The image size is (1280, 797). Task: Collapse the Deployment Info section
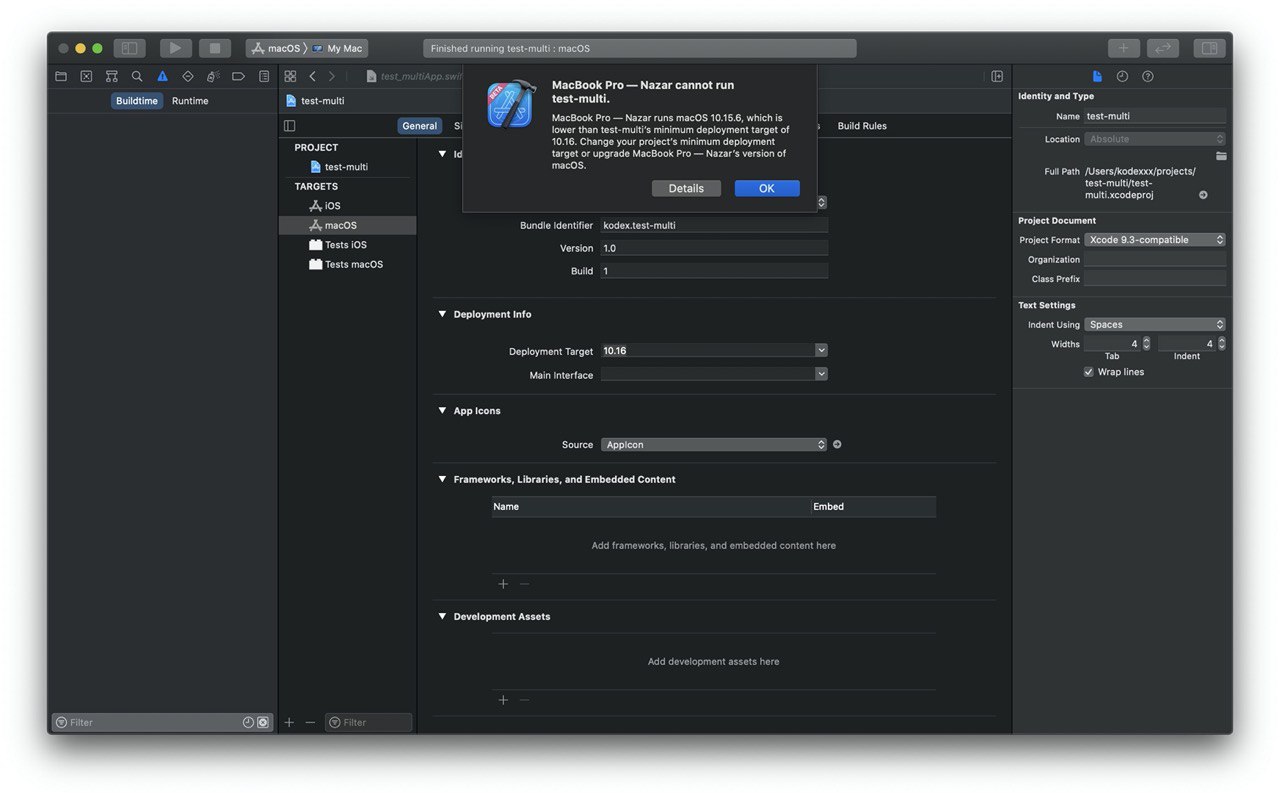(x=442, y=314)
